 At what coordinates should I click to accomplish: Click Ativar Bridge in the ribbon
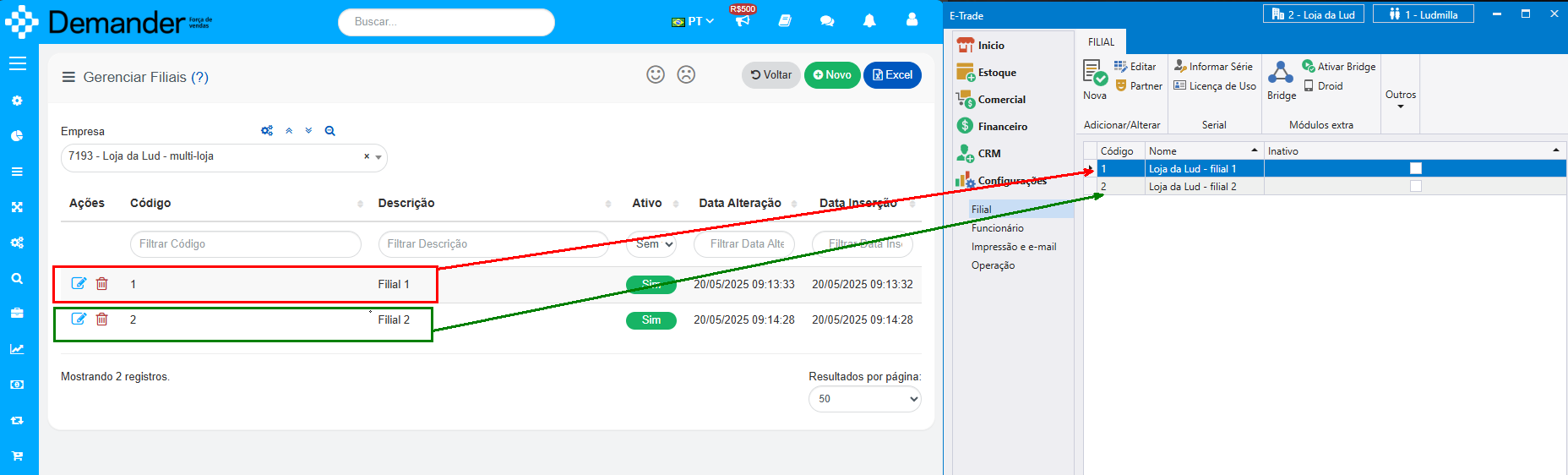tap(1338, 66)
